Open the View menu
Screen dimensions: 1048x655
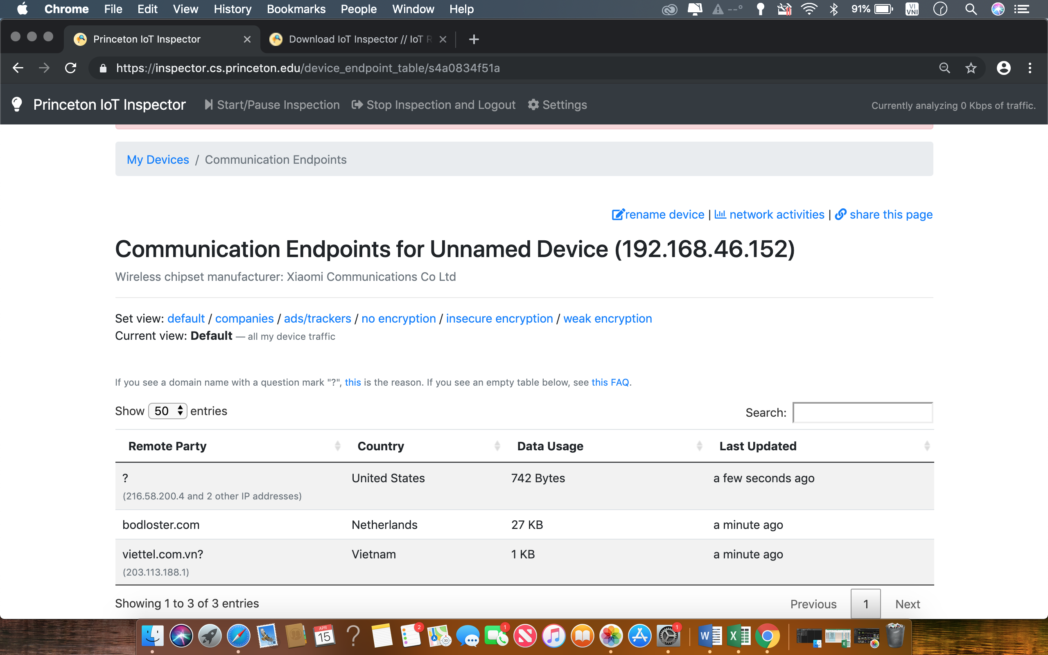pos(185,9)
